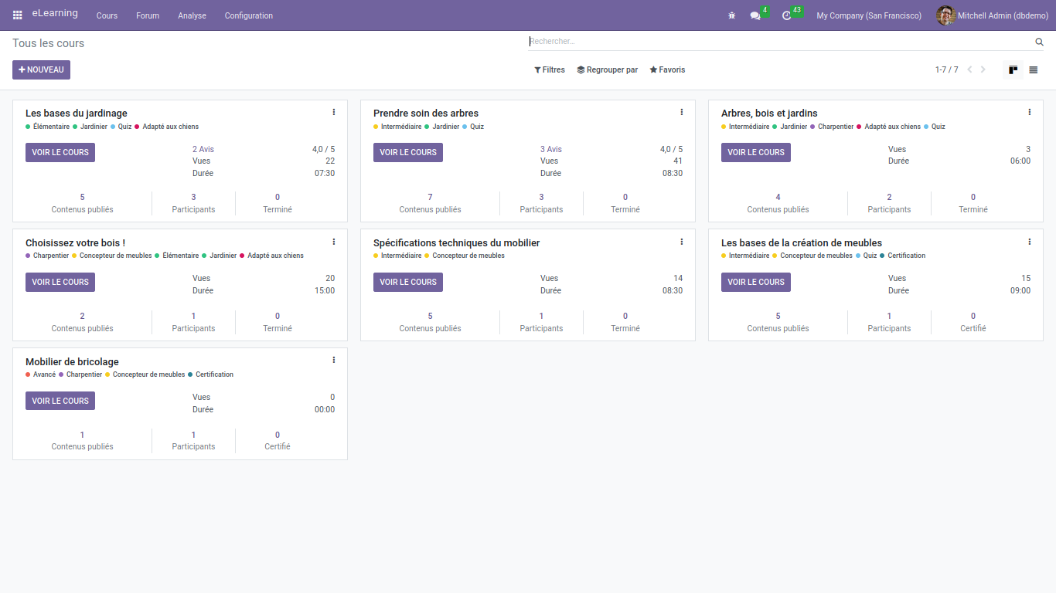
Task: Click Voir le cours for Prendre soin des arbres
Action: point(408,153)
